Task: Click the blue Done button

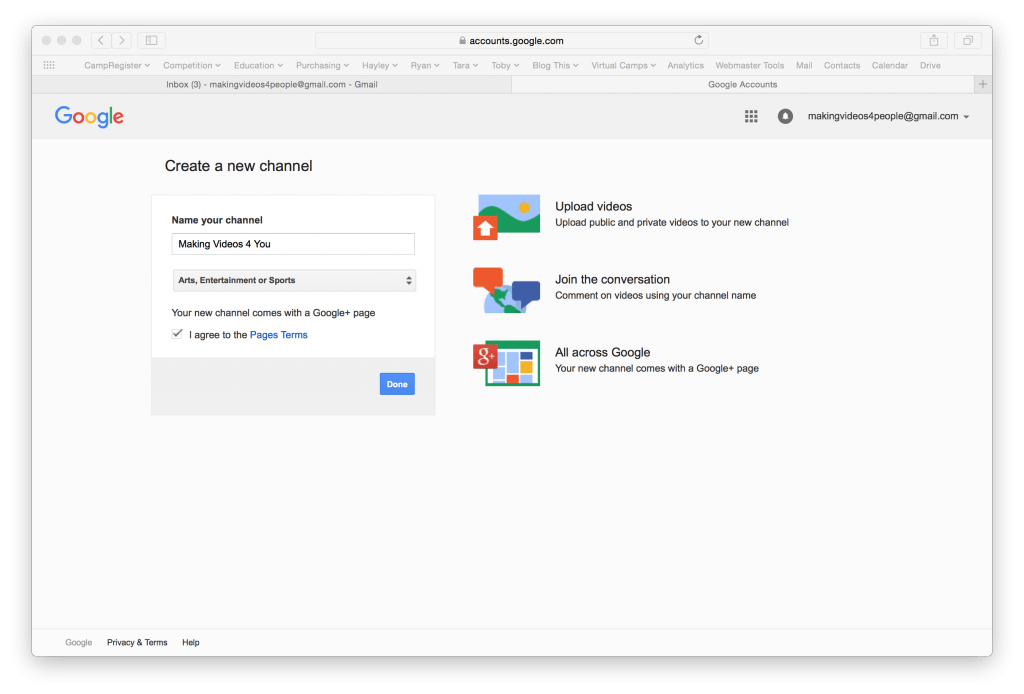Action: 397,384
